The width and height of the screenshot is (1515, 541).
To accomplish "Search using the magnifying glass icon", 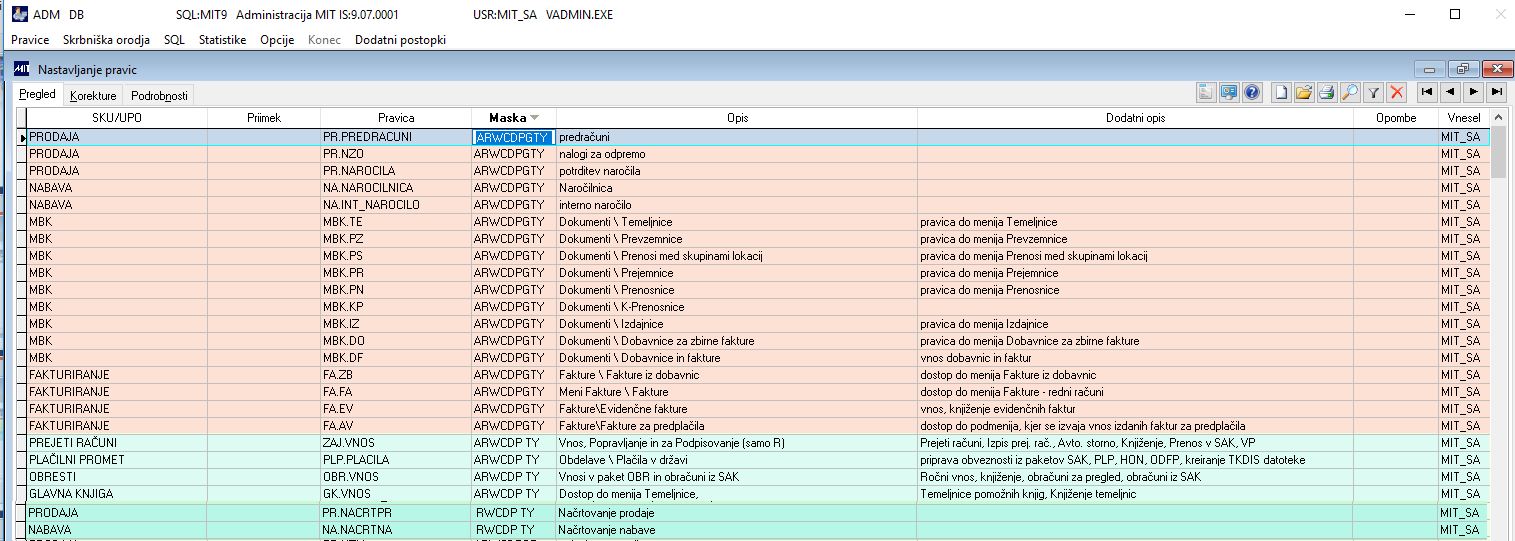I will [1350, 93].
